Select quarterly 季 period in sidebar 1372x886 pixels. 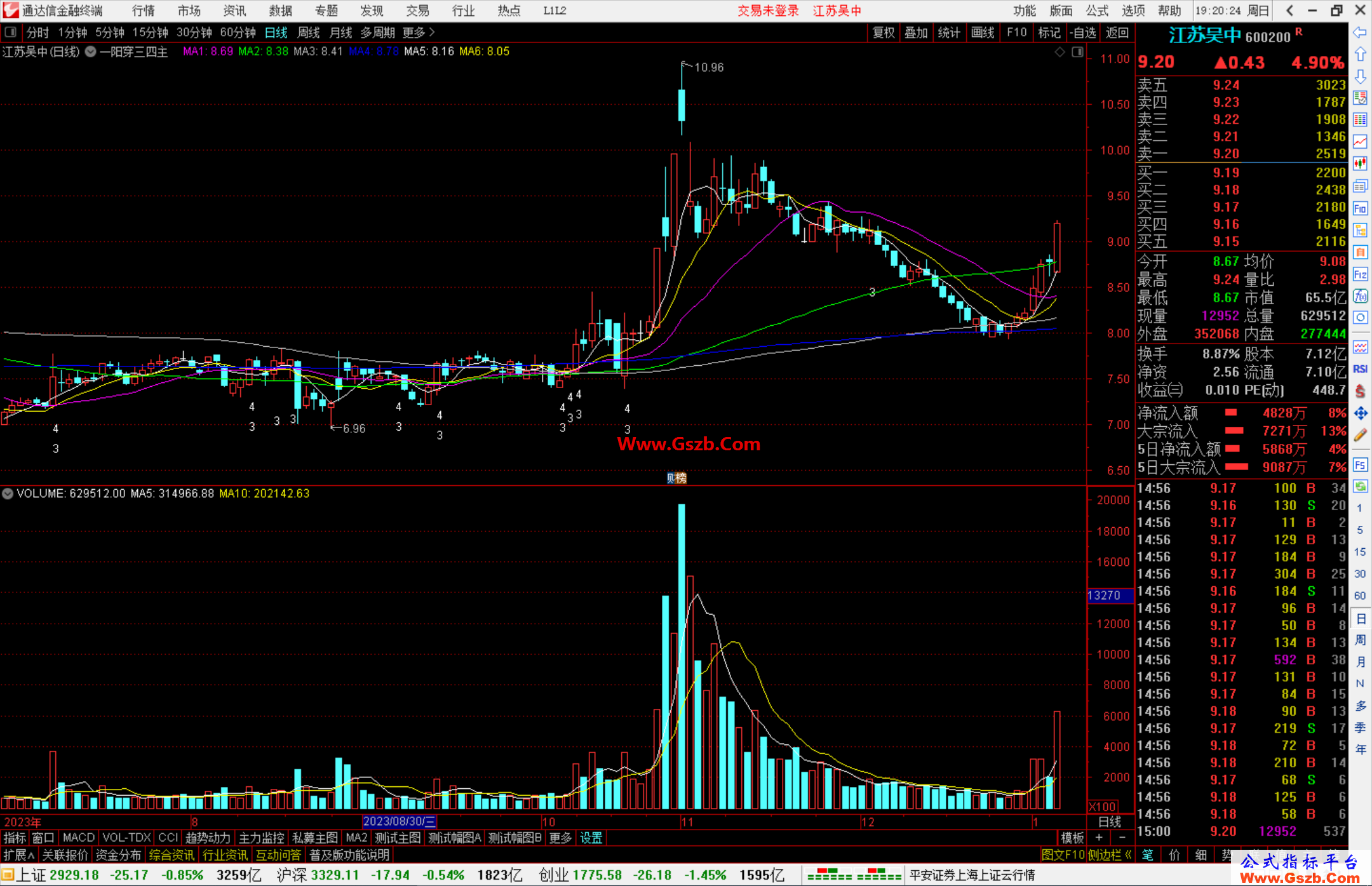pos(1360,728)
